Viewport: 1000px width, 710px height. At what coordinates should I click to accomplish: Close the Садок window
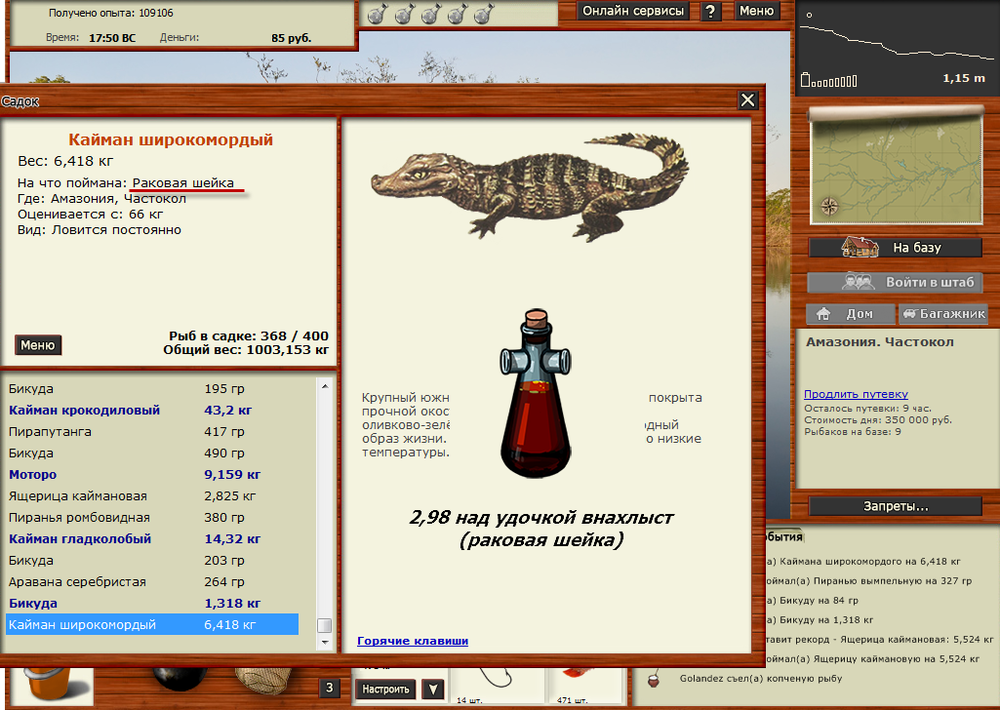(x=748, y=100)
